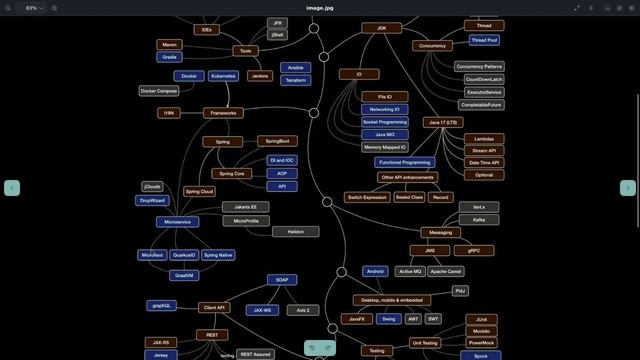Image resolution: width=640 pixels, height=360 pixels.
Task: Click the Kubernetes node
Action: pos(223,76)
